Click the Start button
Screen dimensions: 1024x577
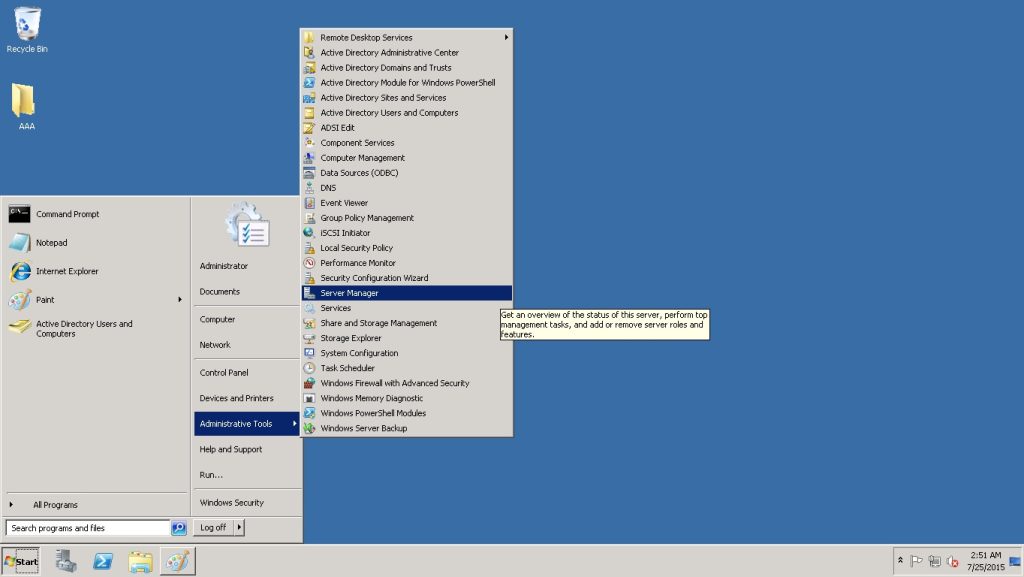tap(21, 562)
